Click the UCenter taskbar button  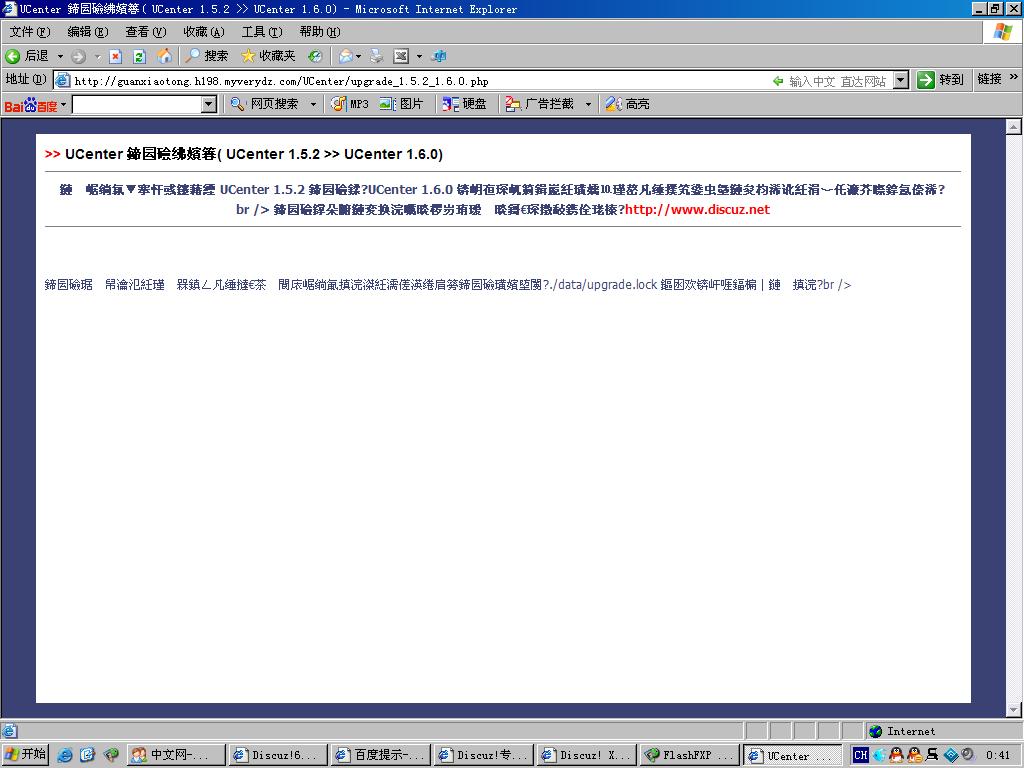(793, 756)
